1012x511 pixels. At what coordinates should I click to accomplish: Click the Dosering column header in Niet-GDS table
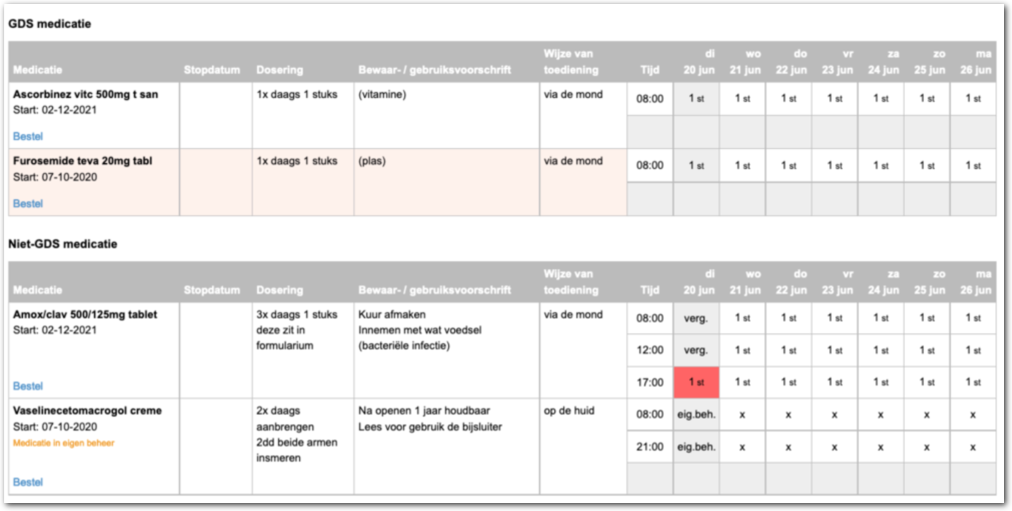click(x=279, y=290)
